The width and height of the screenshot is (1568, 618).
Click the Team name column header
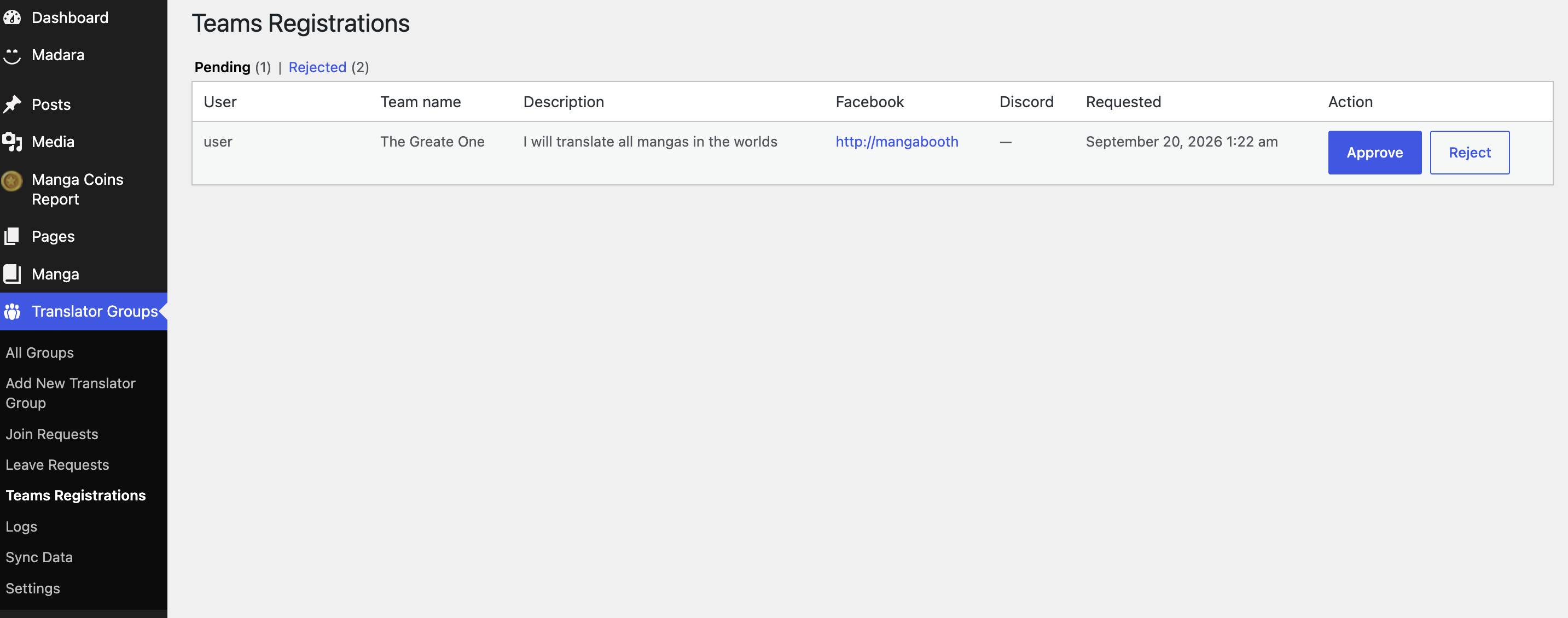421,102
